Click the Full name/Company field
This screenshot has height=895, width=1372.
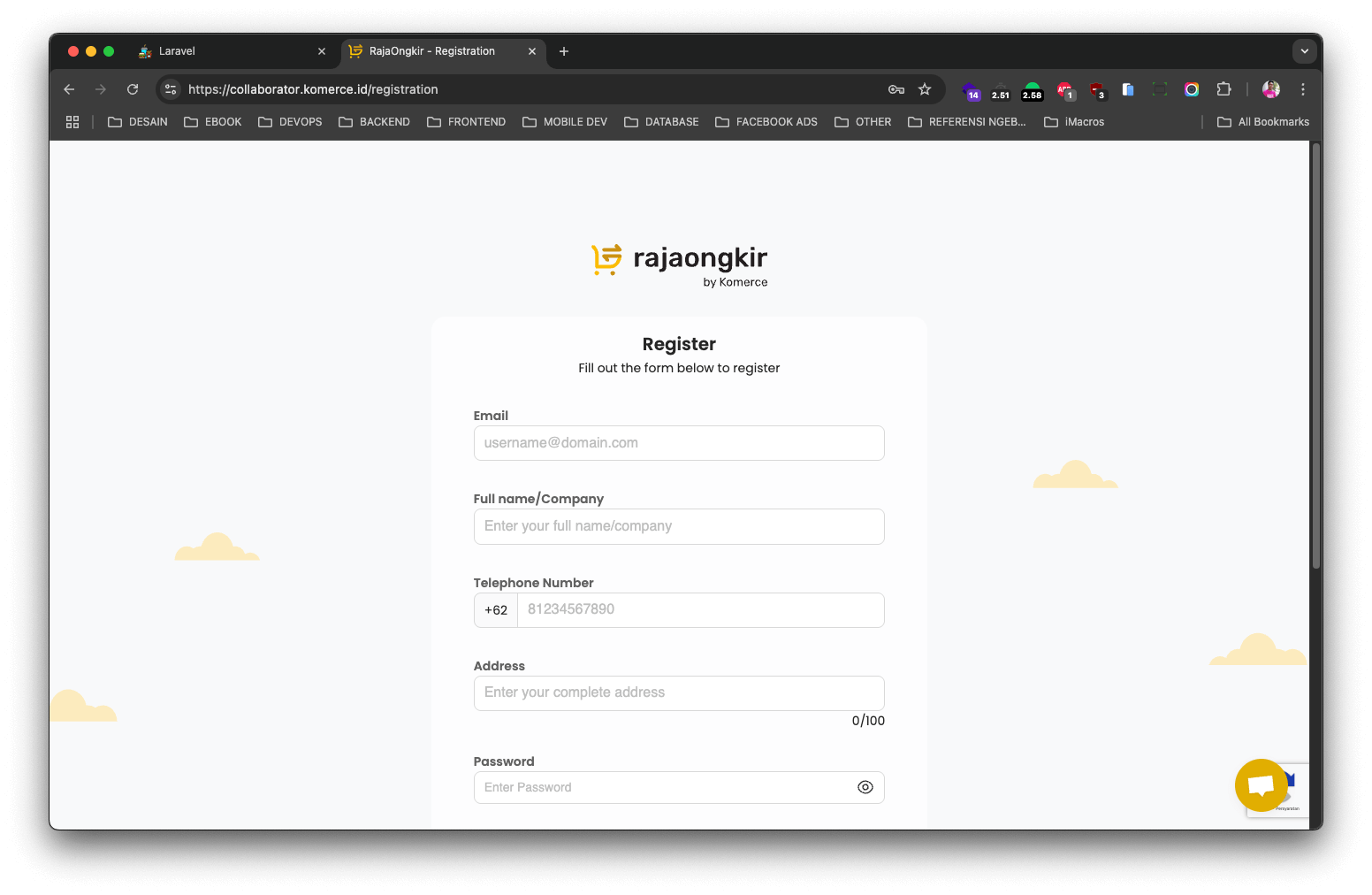click(679, 526)
